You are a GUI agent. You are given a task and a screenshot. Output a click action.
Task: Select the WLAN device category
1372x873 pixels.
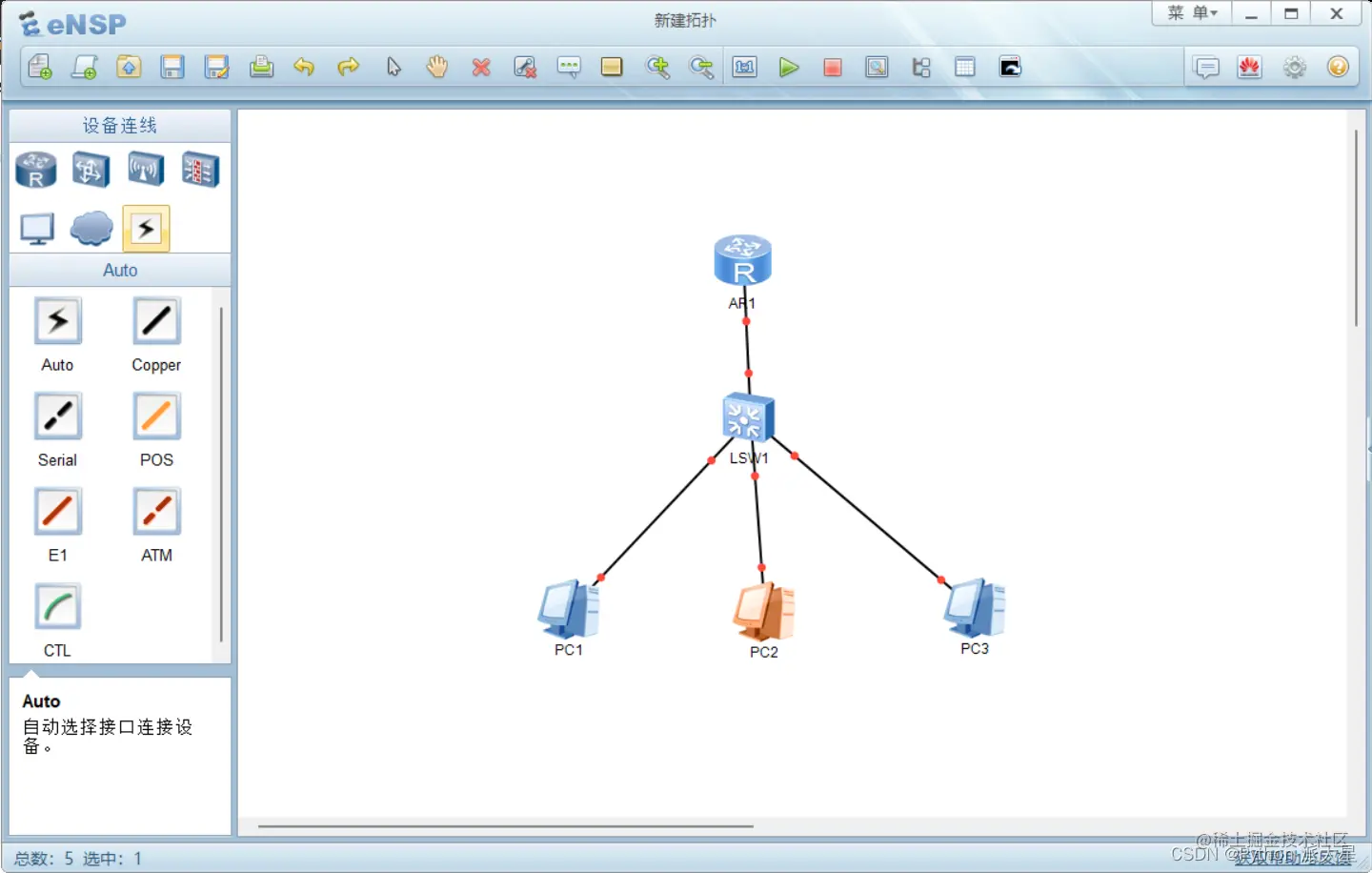(x=146, y=170)
